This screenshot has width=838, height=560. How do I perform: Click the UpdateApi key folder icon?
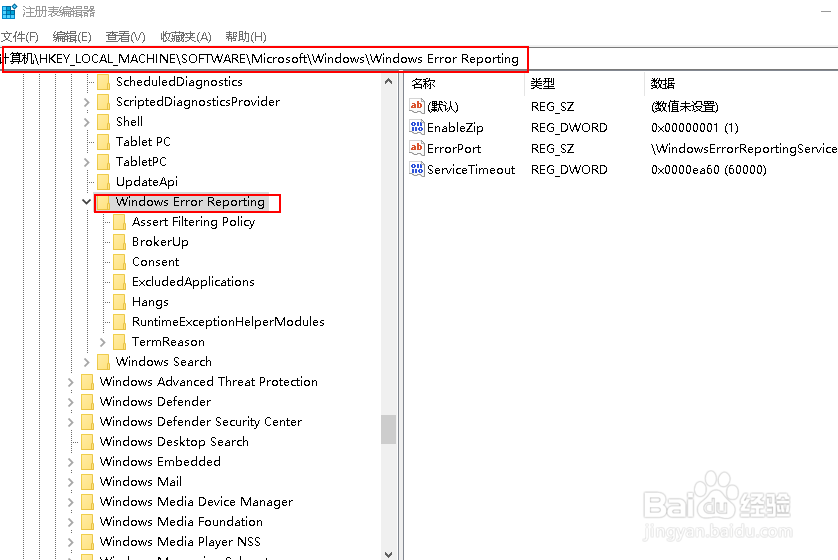click(104, 182)
